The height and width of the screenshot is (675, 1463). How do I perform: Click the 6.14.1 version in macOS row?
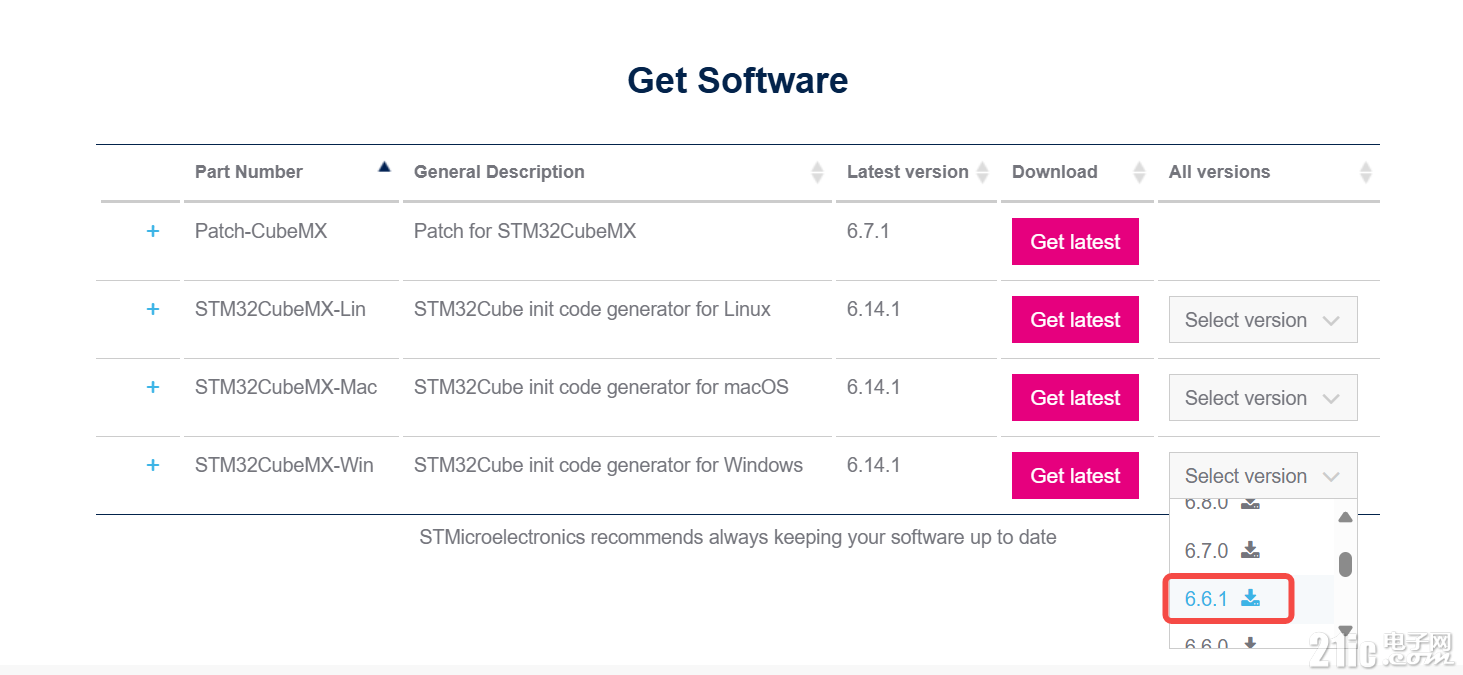coord(873,387)
